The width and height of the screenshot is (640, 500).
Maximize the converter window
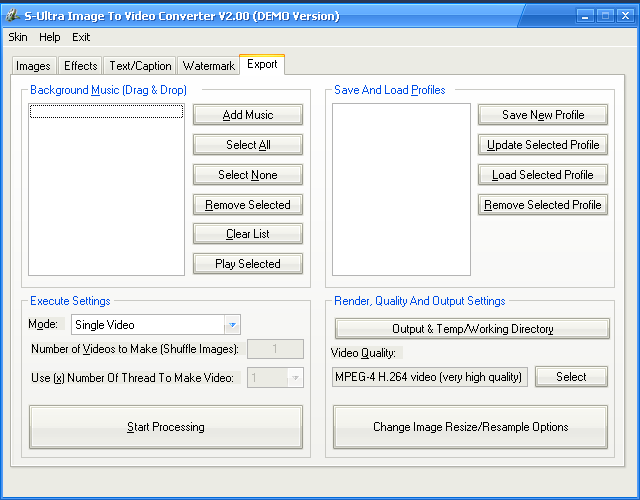pyautogui.click(x=605, y=16)
